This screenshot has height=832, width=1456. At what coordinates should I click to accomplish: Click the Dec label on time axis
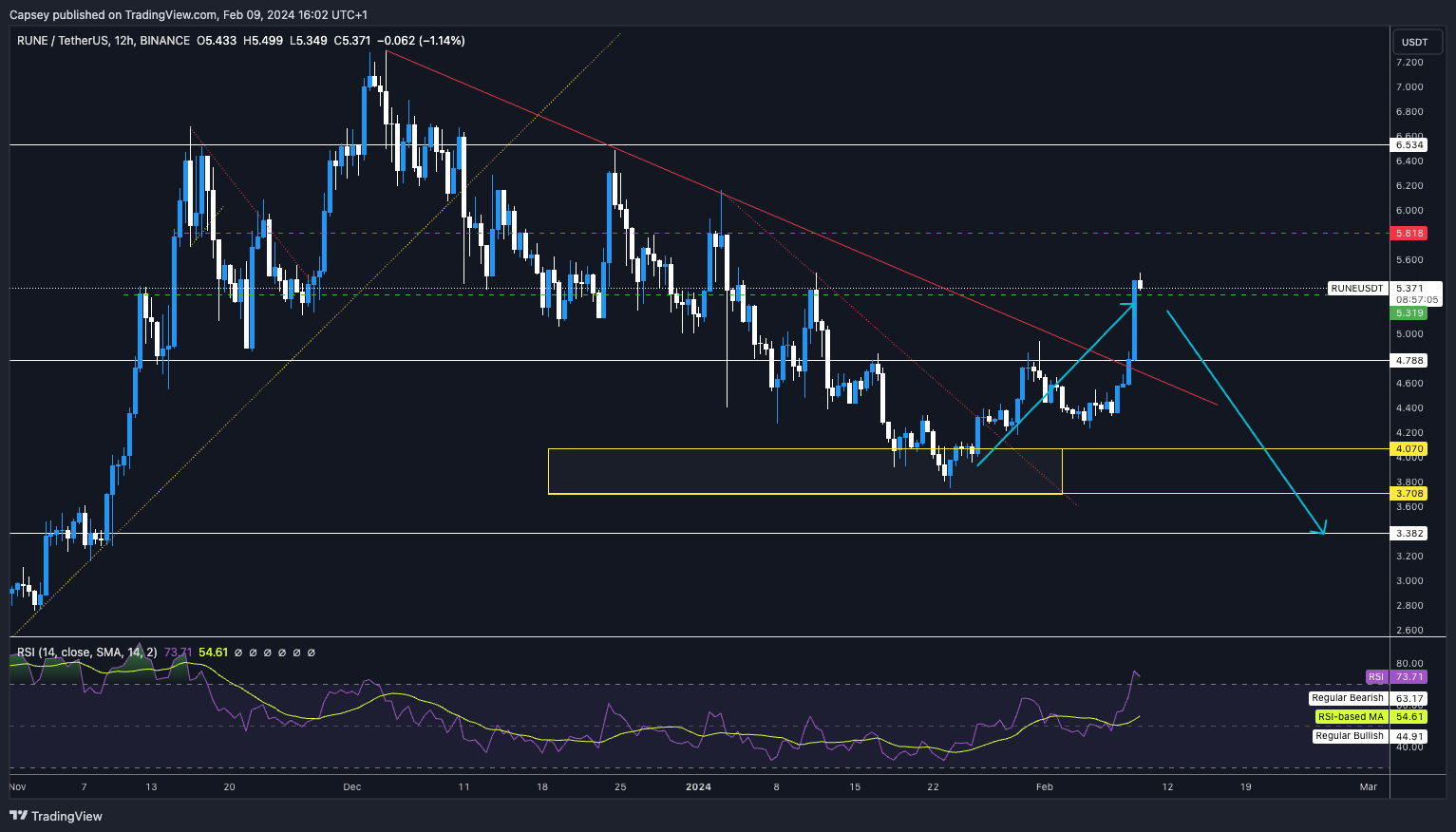[352, 787]
